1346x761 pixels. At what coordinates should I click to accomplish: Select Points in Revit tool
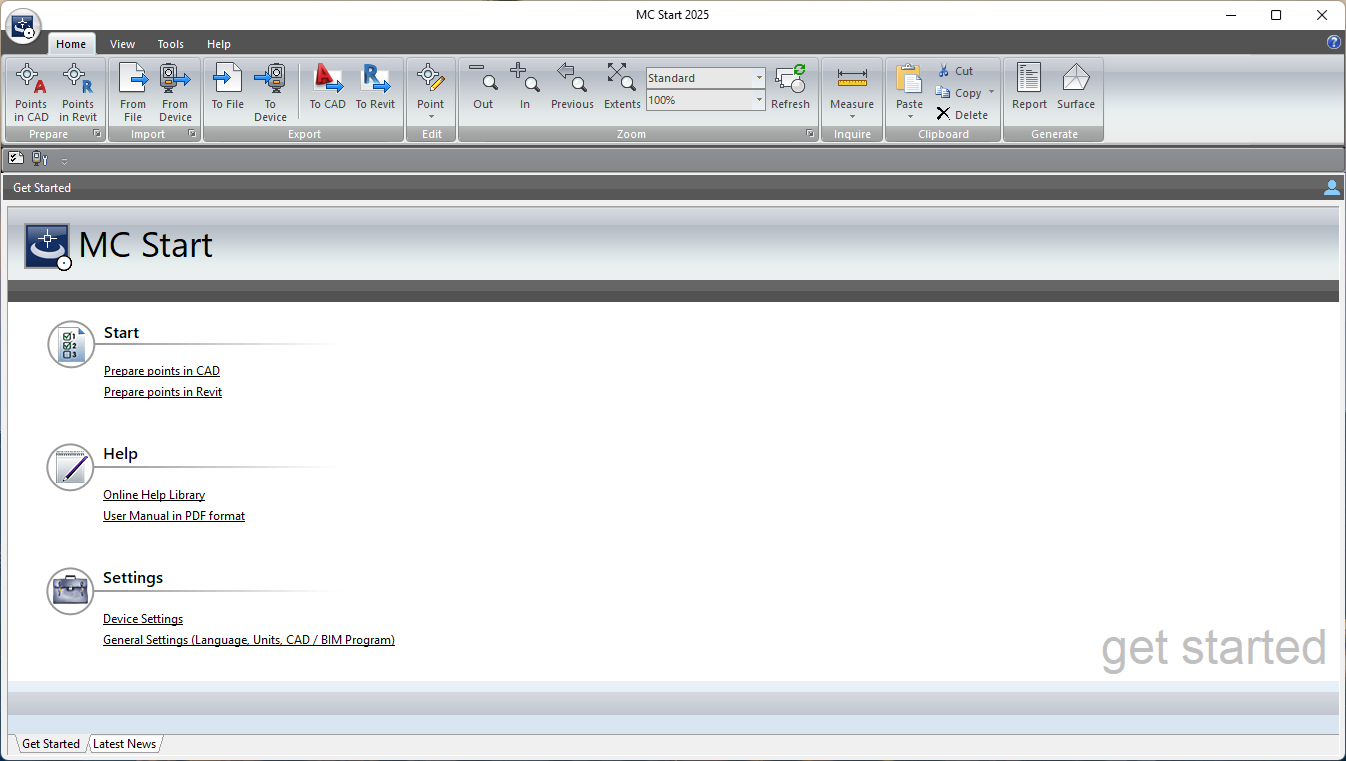click(x=78, y=92)
